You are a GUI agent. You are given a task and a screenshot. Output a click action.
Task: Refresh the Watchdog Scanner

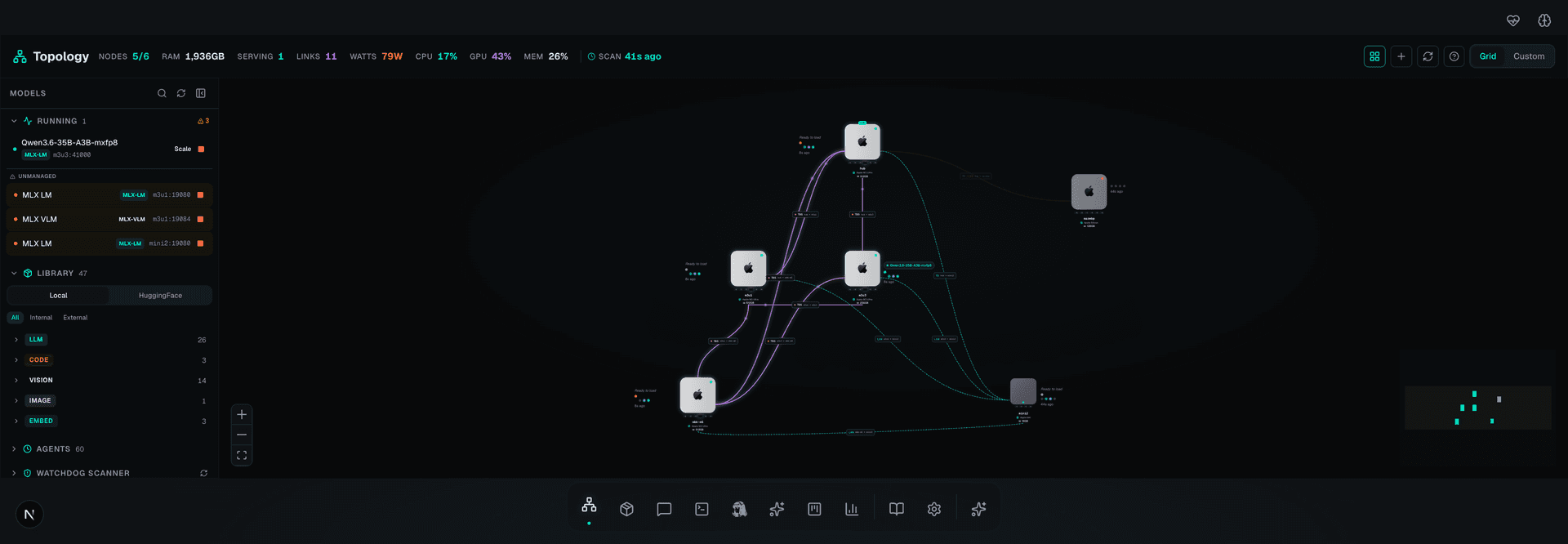point(203,473)
